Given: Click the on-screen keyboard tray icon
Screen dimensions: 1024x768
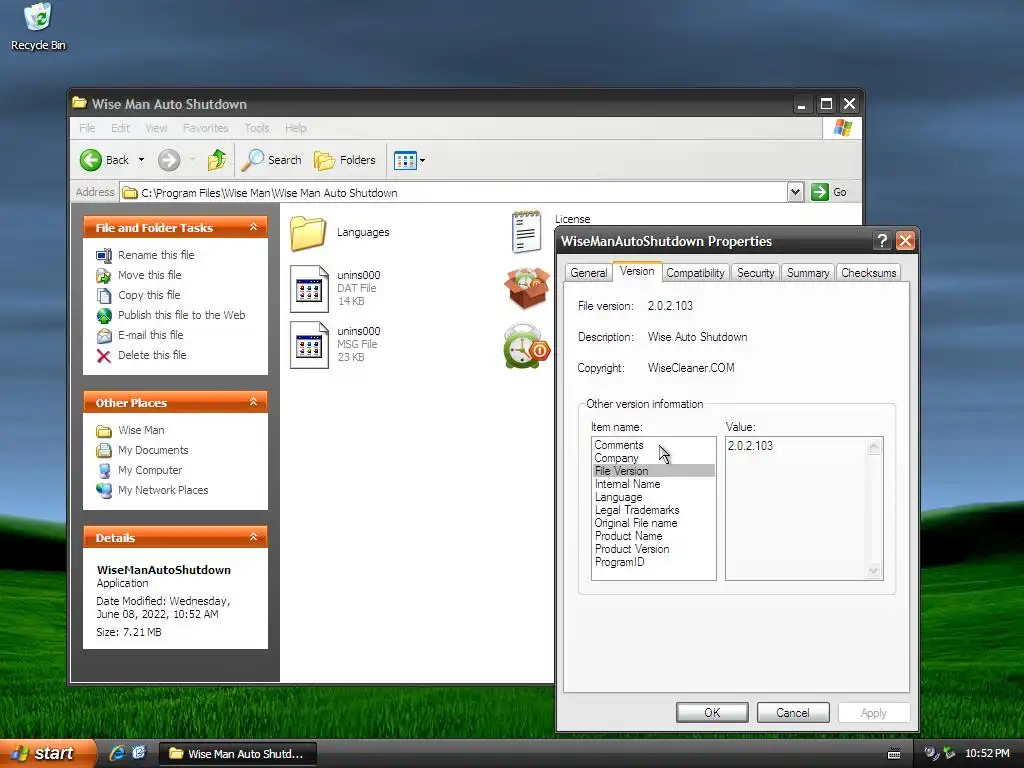Looking at the screenshot, I should pos(894,754).
